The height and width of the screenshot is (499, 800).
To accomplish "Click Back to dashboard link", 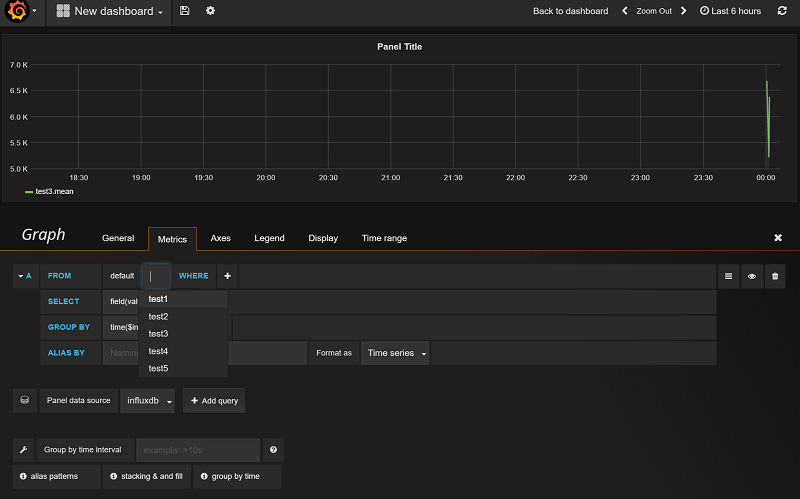I will (x=570, y=11).
